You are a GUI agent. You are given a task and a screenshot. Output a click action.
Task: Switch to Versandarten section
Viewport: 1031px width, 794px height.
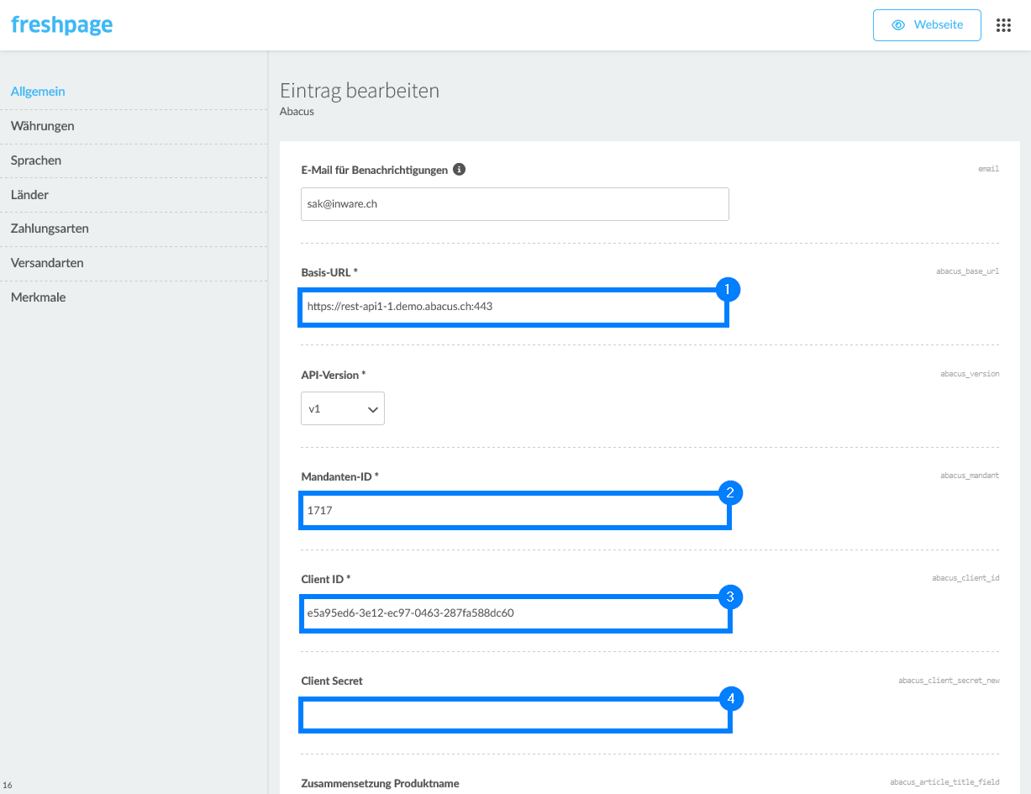47,263
